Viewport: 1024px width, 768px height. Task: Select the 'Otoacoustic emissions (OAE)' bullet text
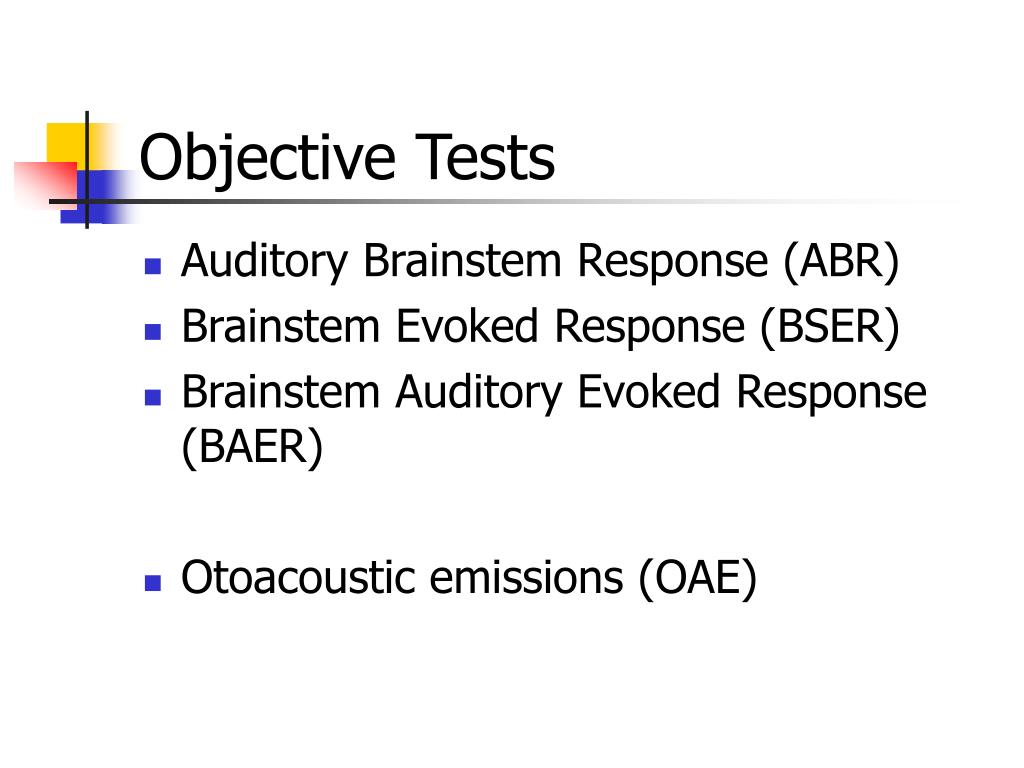(469, 579)
